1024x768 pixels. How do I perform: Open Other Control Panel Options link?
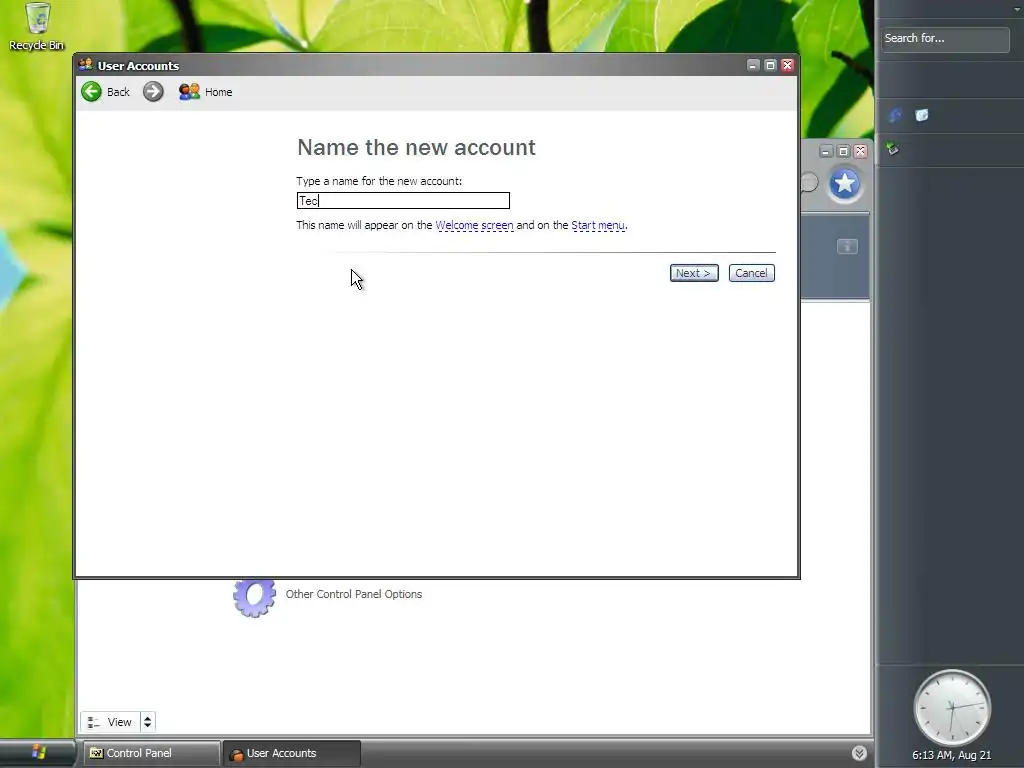coord(353,594)
